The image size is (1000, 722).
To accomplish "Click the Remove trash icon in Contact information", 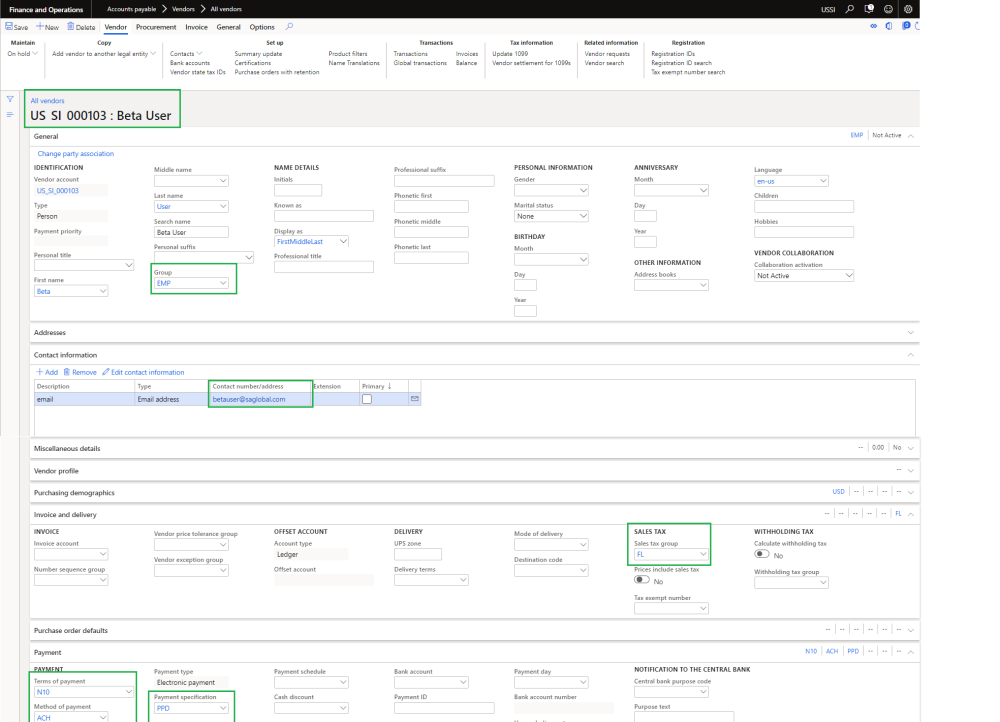I will tap(66, 372).
